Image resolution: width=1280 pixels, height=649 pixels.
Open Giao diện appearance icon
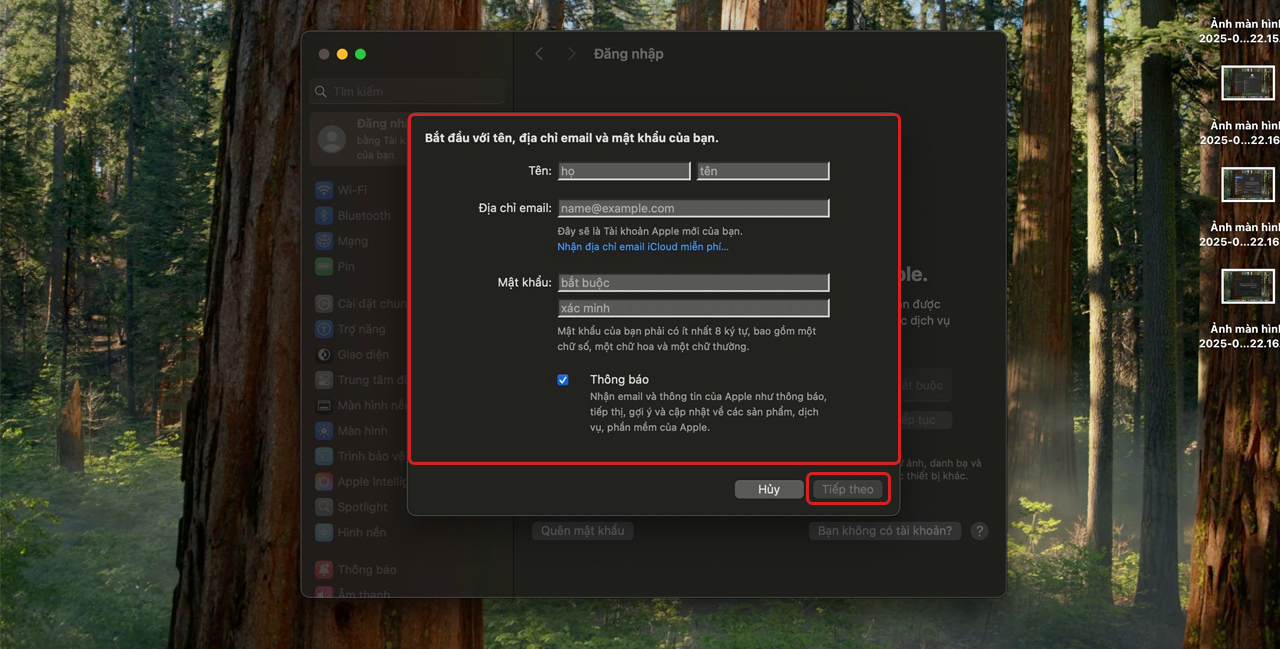coord(324,354)
